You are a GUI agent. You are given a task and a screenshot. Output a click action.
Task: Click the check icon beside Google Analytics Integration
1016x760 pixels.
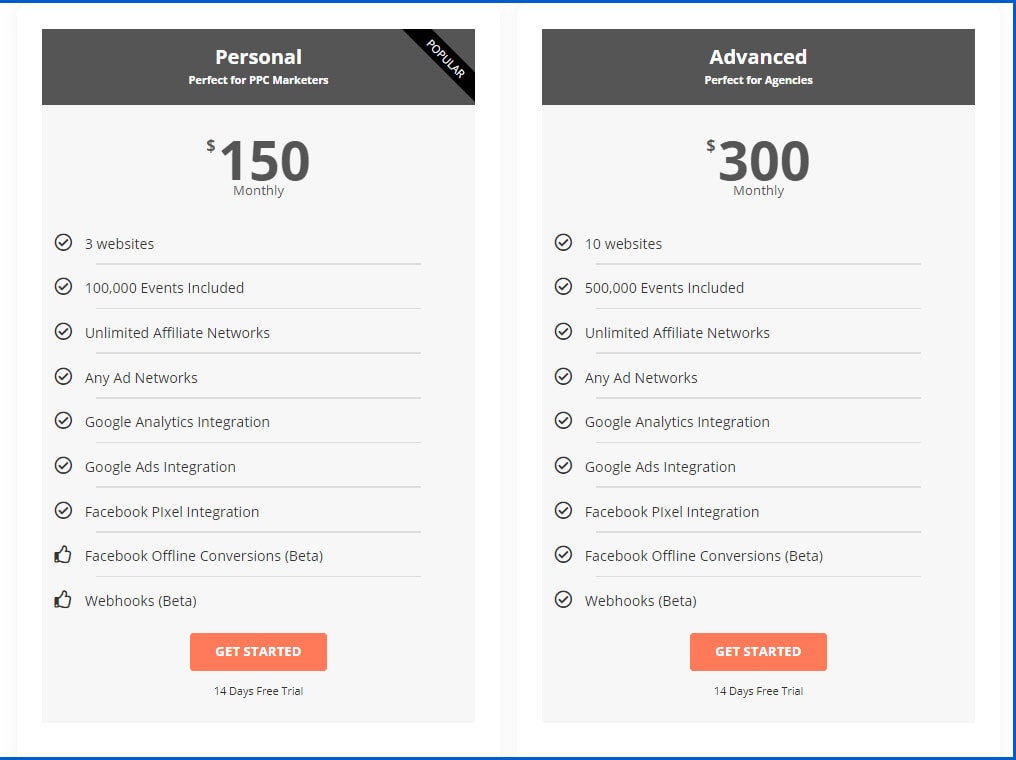64,421
